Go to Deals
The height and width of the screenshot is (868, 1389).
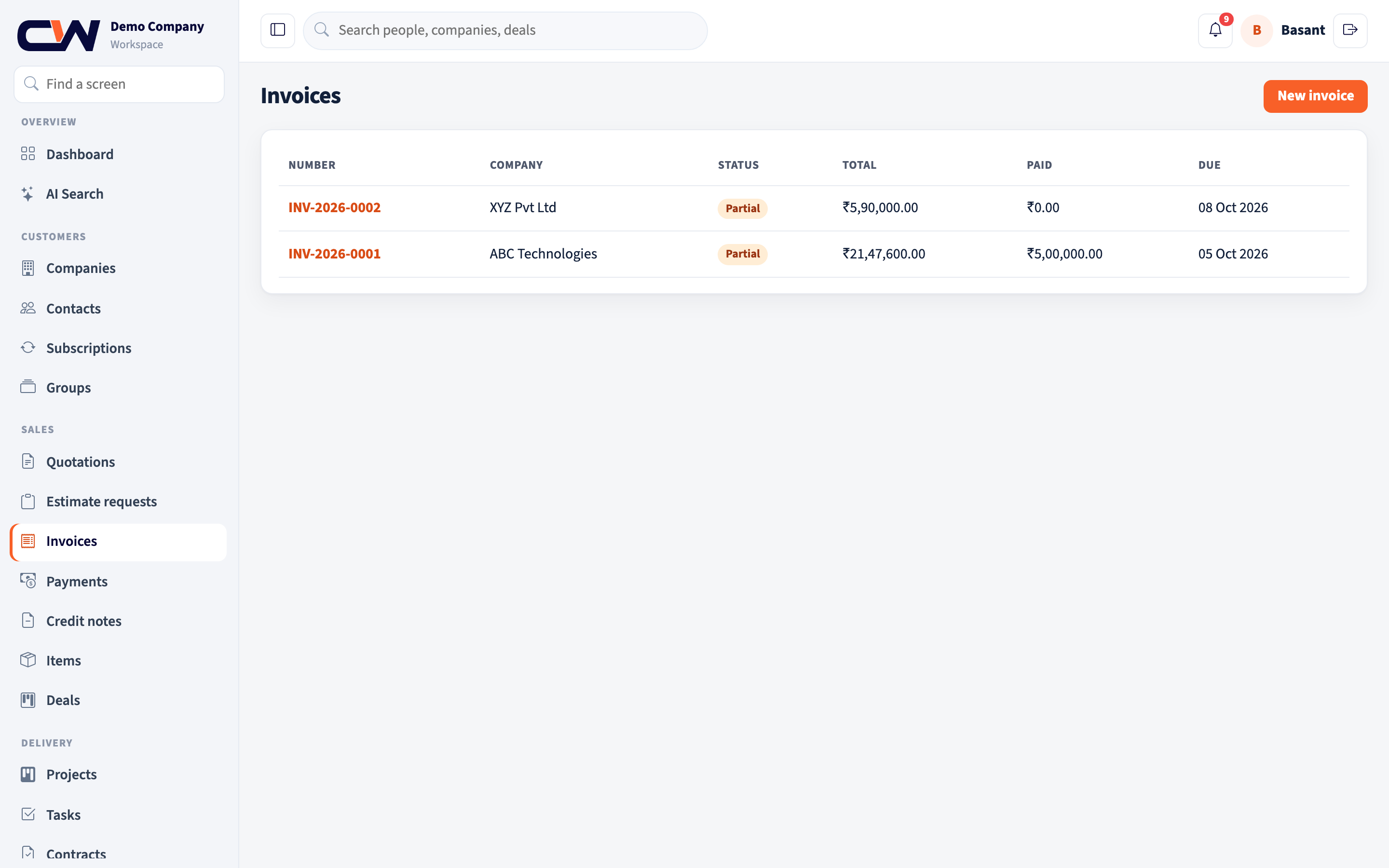[118, 700]
